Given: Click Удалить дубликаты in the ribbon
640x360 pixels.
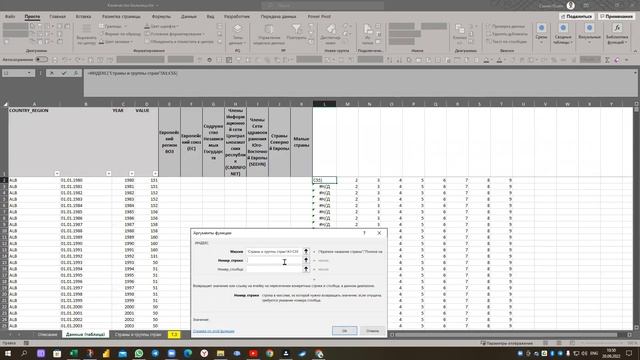Looking at the screenshot, I should (x=507, y=34).
